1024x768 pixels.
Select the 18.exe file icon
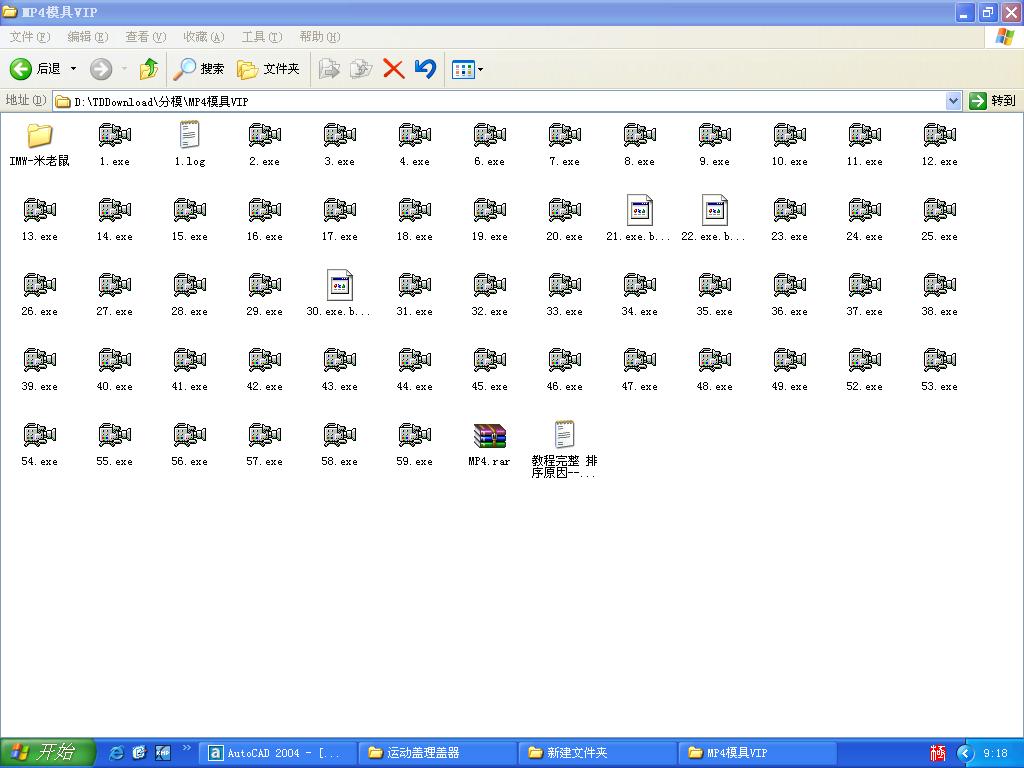pyautogui.click(x=415, y=210)
